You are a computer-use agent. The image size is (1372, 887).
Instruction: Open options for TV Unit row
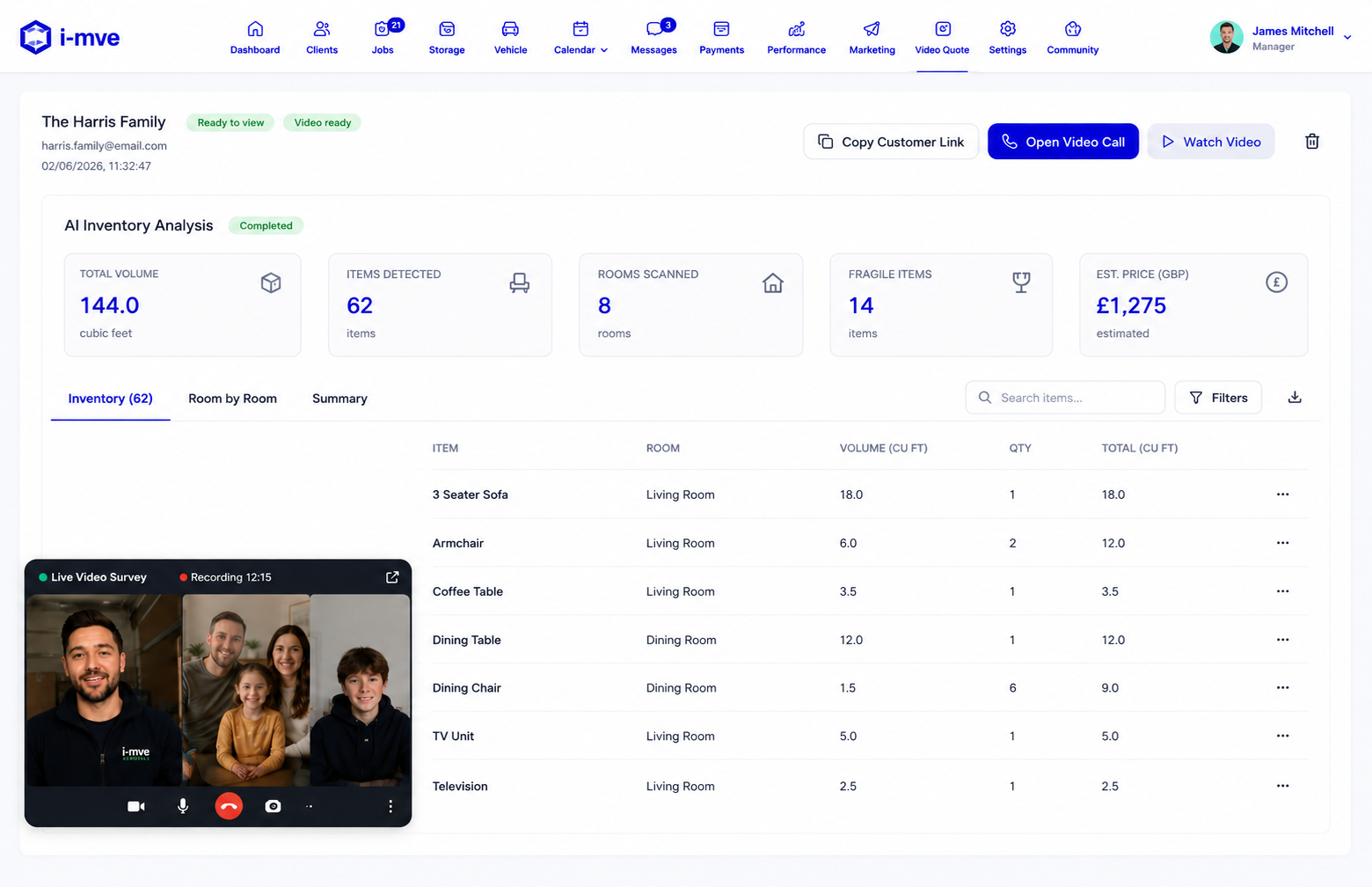(x=1283, y=736)
